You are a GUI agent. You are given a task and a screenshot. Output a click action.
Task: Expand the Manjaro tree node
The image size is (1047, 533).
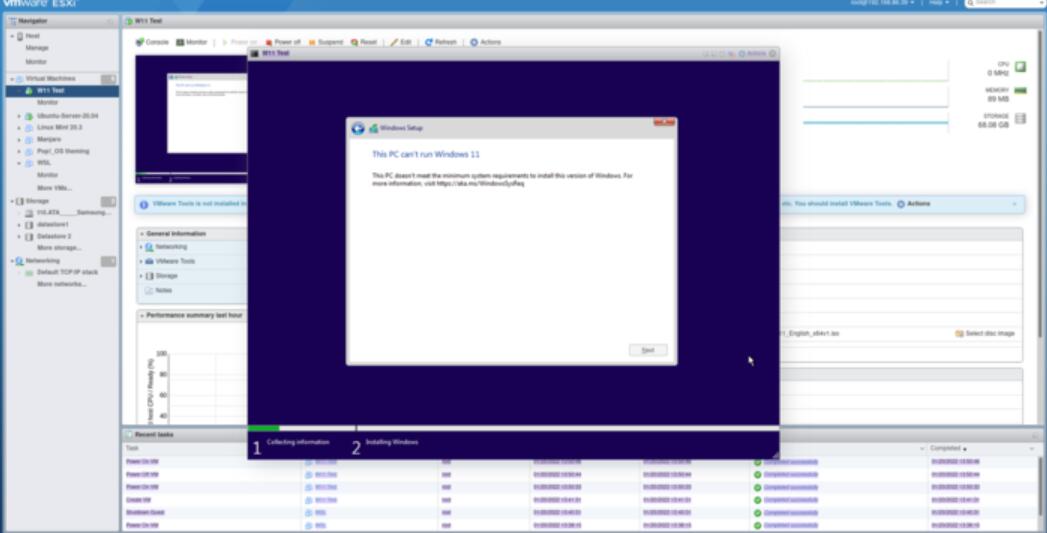(x=19, y=140)
